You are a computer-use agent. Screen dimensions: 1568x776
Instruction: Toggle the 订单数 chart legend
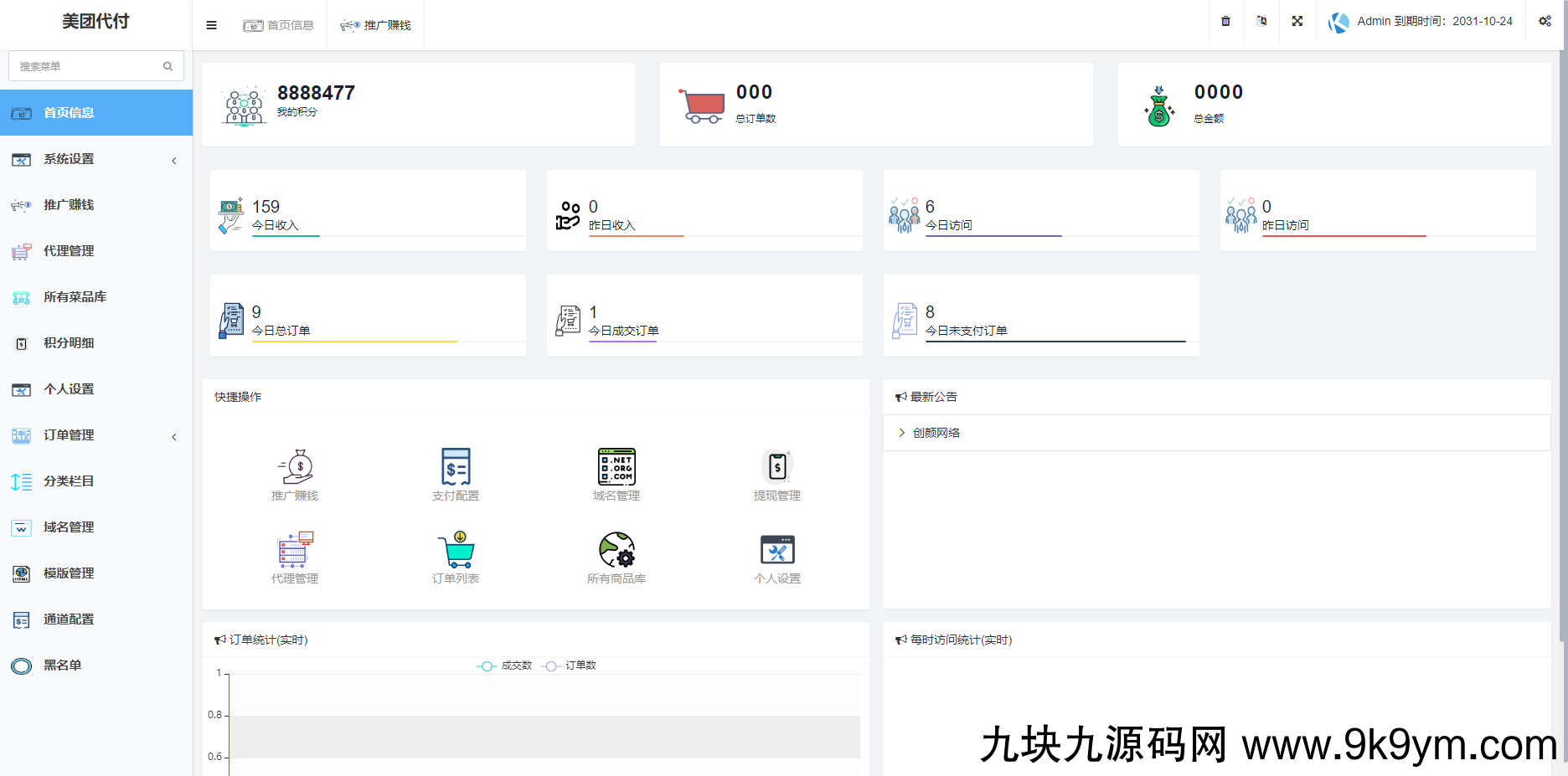click(x=575, y=666)
